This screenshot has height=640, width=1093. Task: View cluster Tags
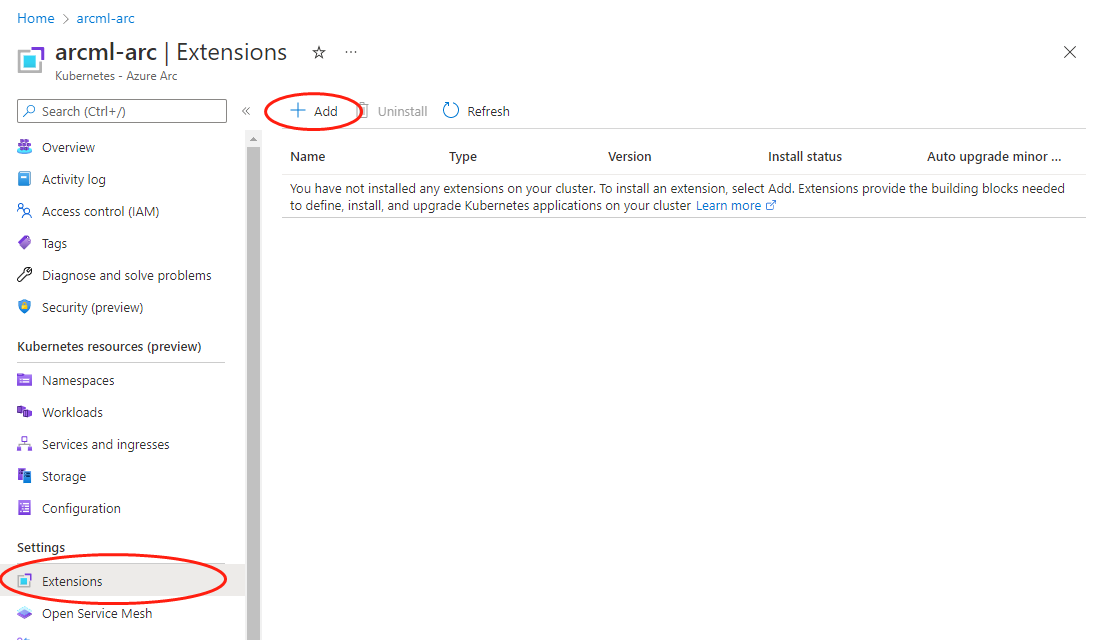(x=57, y=242)
